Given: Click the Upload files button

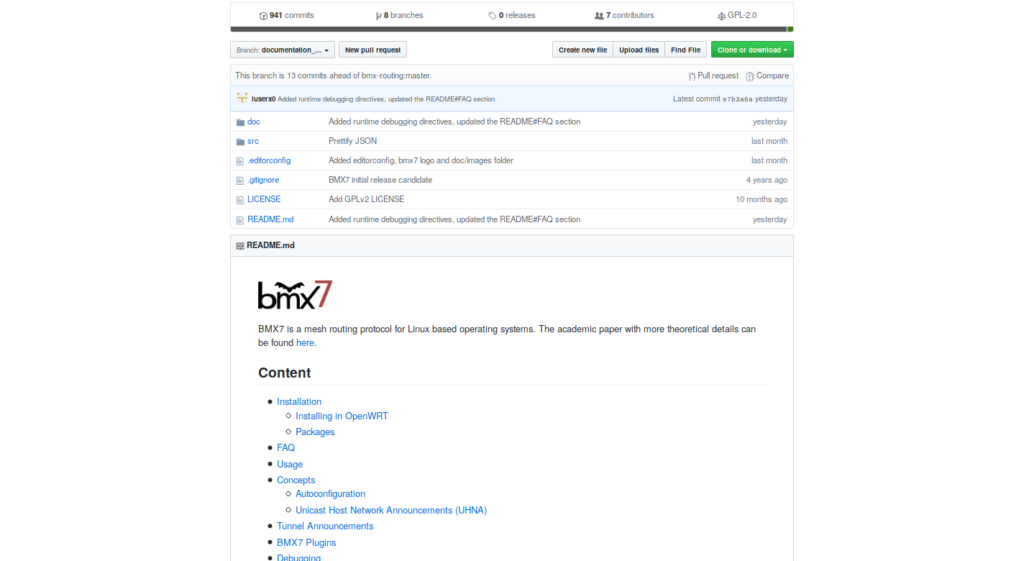Looking at the screenshot, I should 639,50.
